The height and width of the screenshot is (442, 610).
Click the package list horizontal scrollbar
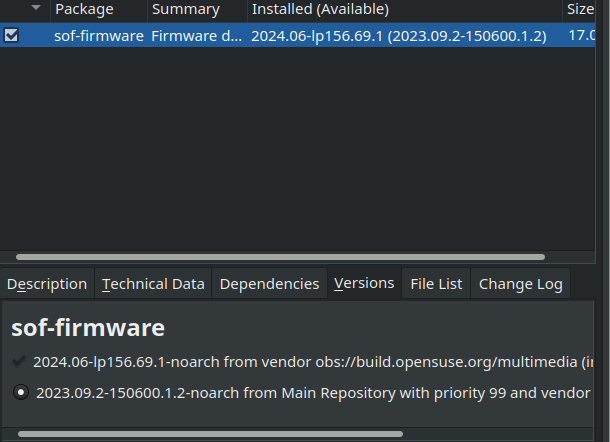(280, 257)
